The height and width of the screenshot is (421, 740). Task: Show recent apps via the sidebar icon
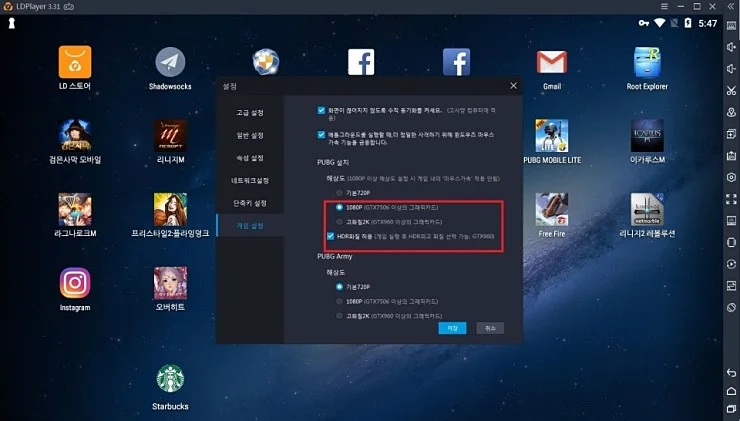731,409
